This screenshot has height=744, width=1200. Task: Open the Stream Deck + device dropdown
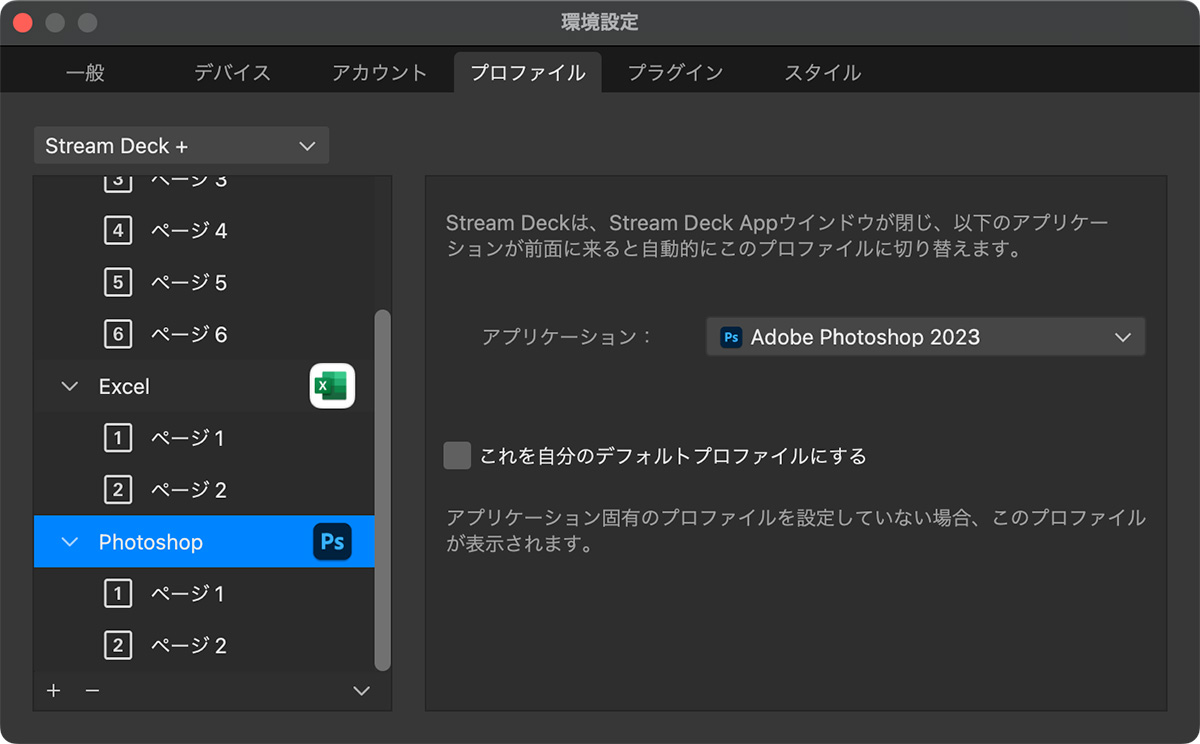pos(181,146)
